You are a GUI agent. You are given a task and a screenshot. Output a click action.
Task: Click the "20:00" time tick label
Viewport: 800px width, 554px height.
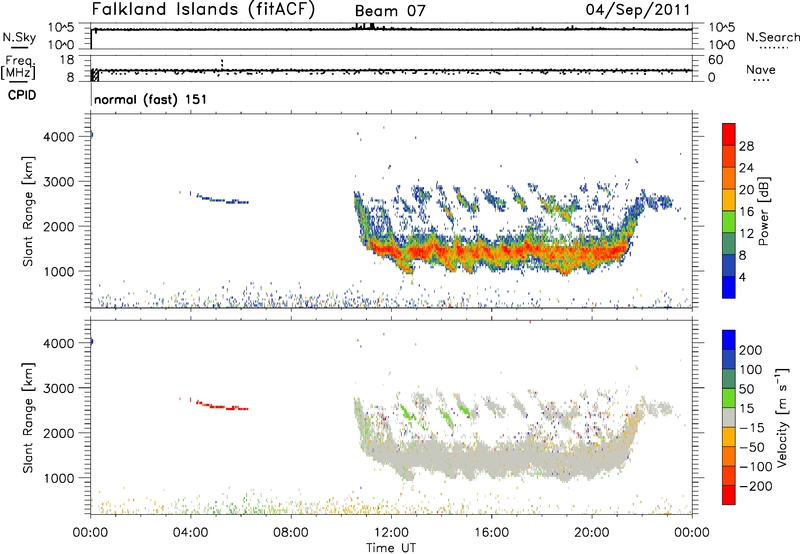tap(592, 533)
